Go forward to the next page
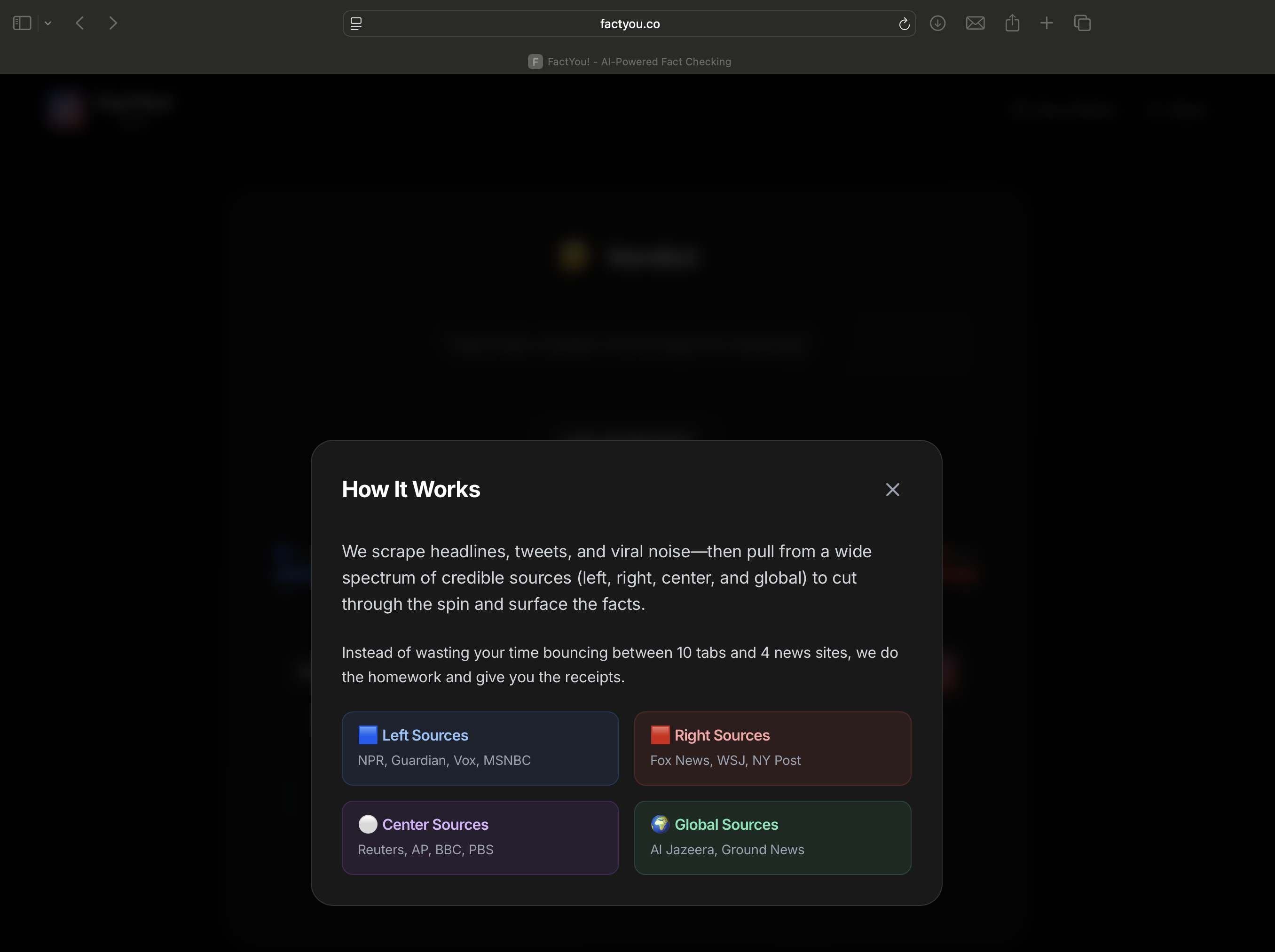1275x952 pixels. coord(113,23)
